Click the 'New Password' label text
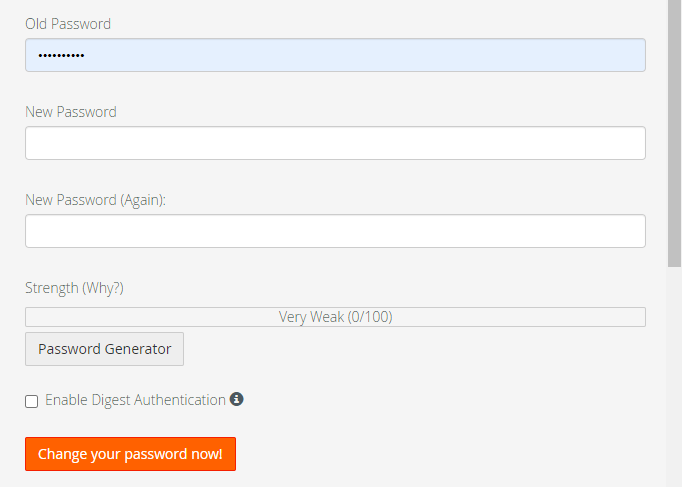The height and width of the screenshot is (487, 682). [x=71, y=112]
